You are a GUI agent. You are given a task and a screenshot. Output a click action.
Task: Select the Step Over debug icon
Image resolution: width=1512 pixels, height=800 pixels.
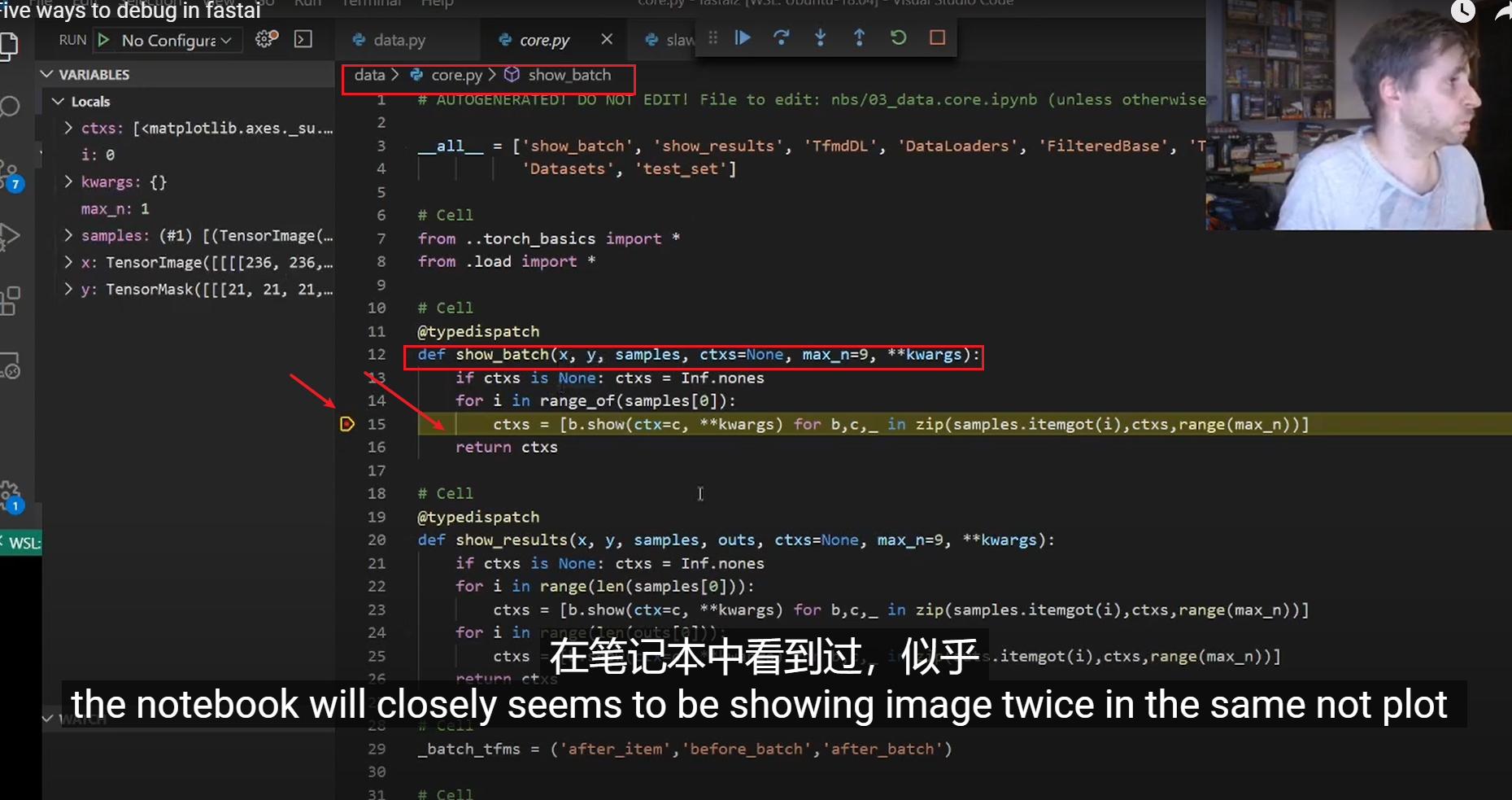click(781, 37)
